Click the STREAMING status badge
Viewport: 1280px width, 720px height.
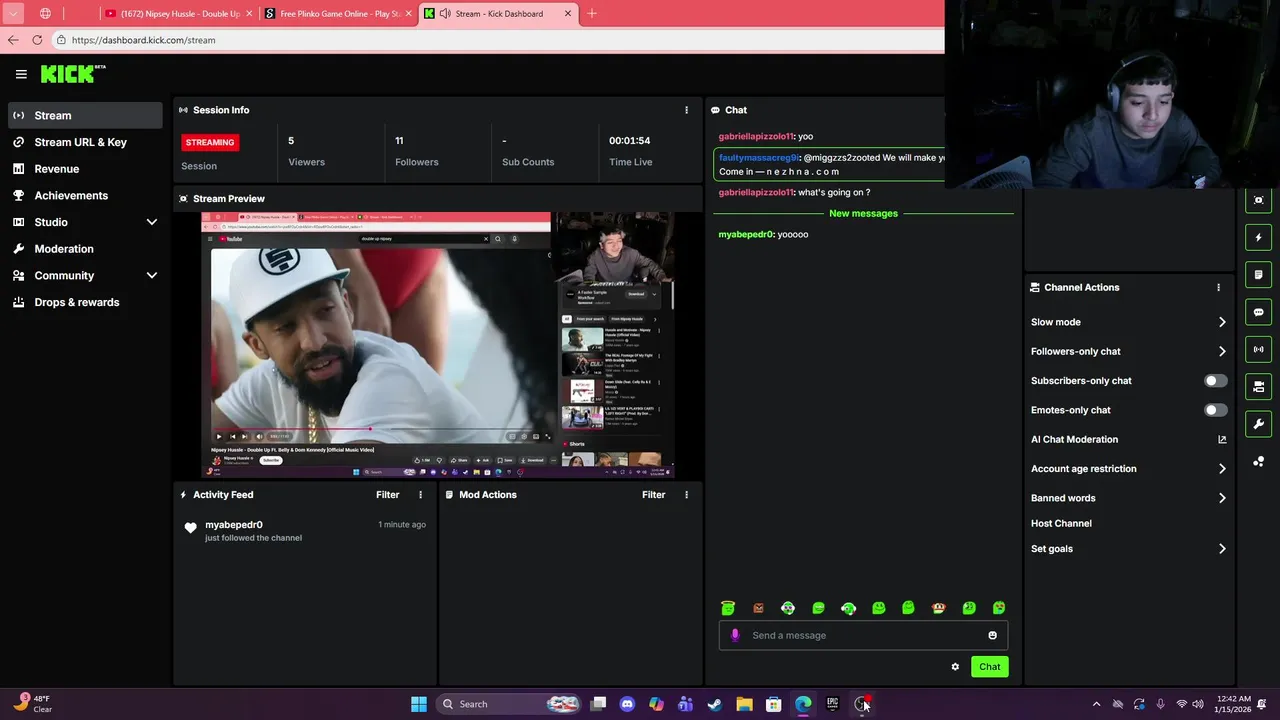click(210, 142)
